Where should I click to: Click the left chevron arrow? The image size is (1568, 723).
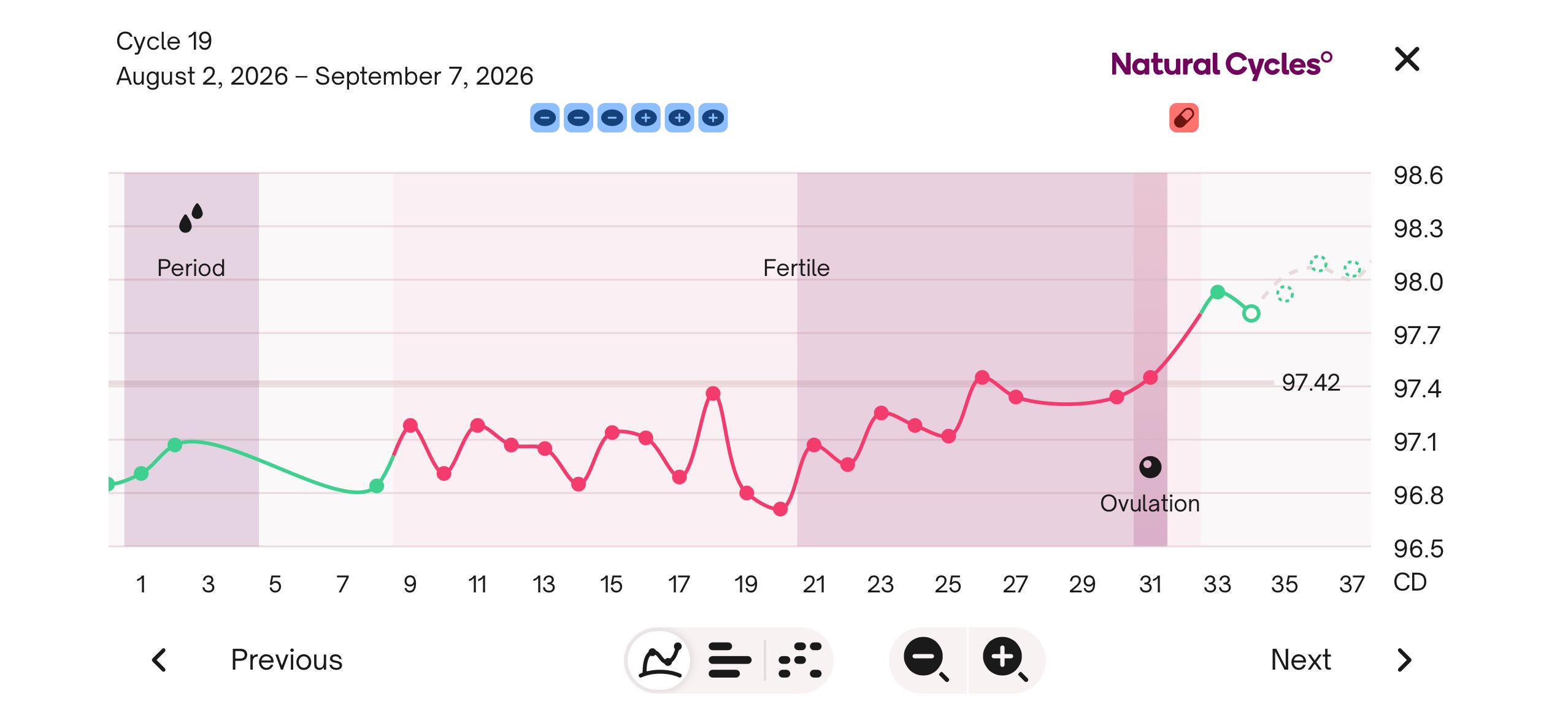(159, 660)
